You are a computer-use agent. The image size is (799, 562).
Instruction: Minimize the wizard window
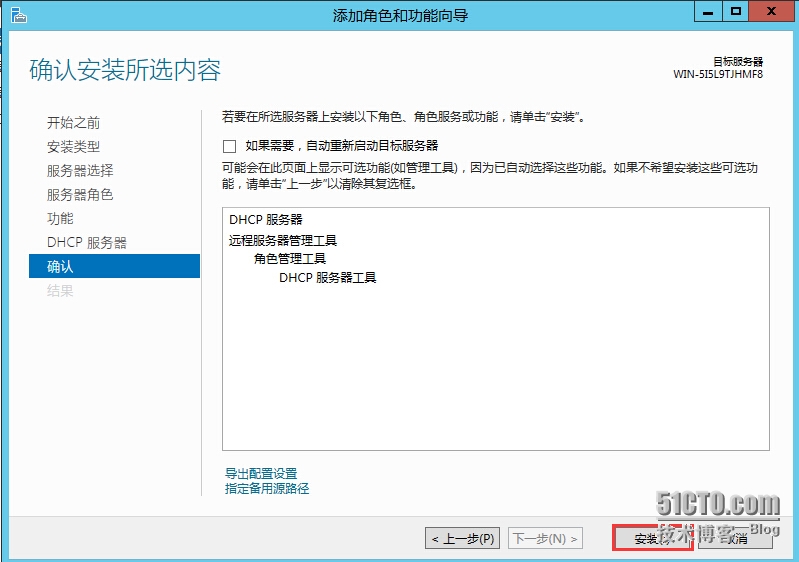[708, 11]
